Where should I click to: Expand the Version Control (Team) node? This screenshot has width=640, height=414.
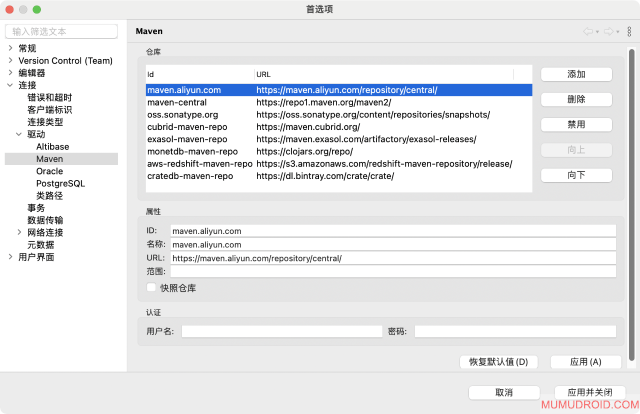point(10,60)
